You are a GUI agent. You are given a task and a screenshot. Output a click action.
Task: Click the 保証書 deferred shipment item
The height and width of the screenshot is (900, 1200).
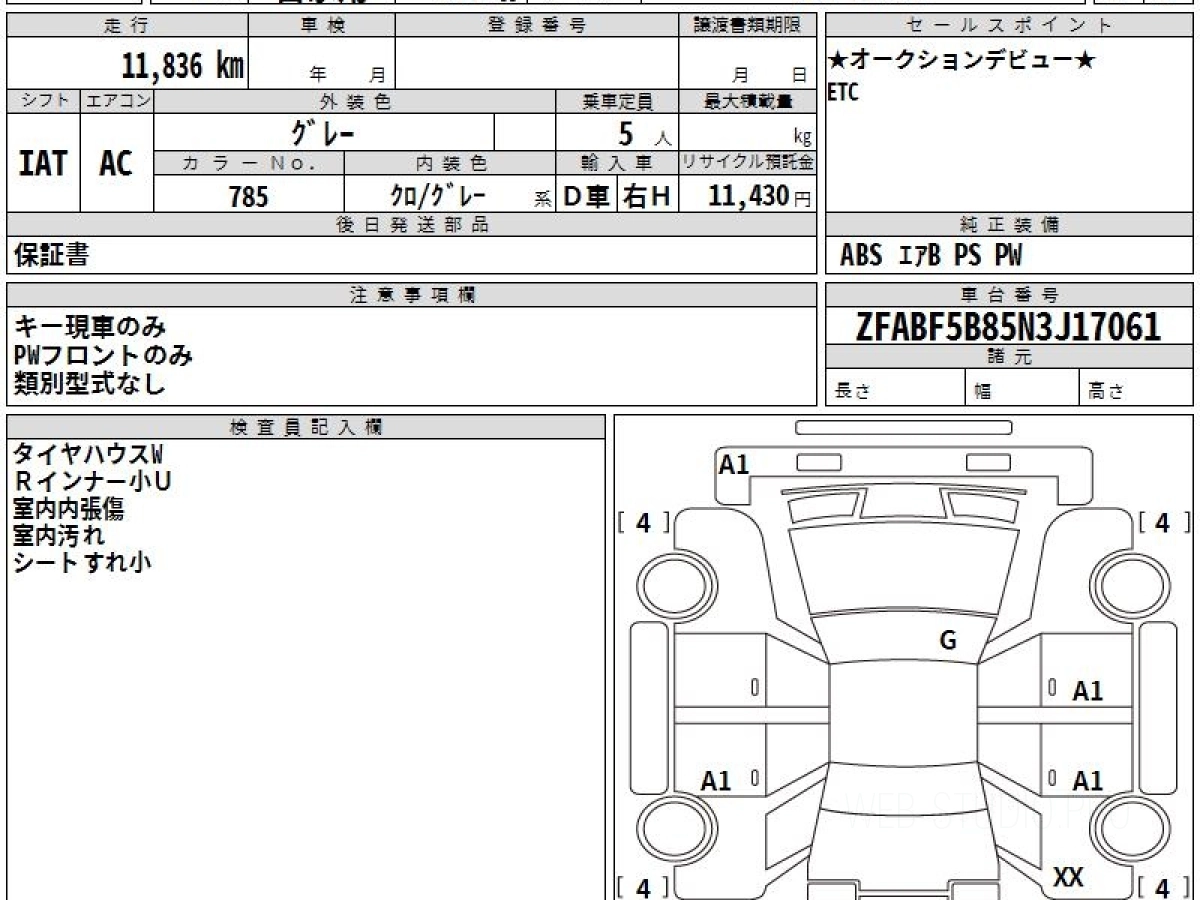pos(52,256)
